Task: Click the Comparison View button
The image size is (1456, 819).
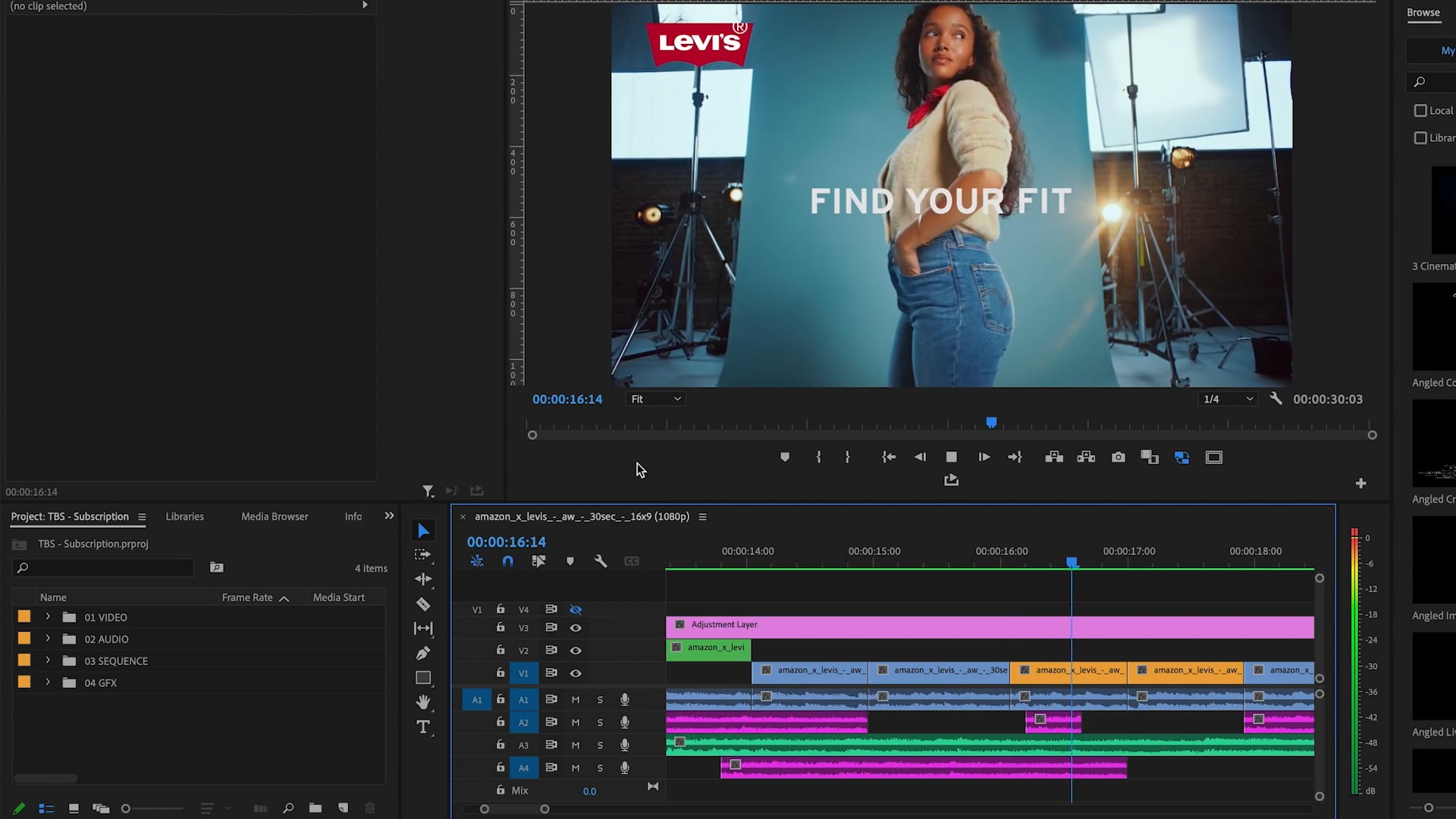Action: pos(1150,457)
